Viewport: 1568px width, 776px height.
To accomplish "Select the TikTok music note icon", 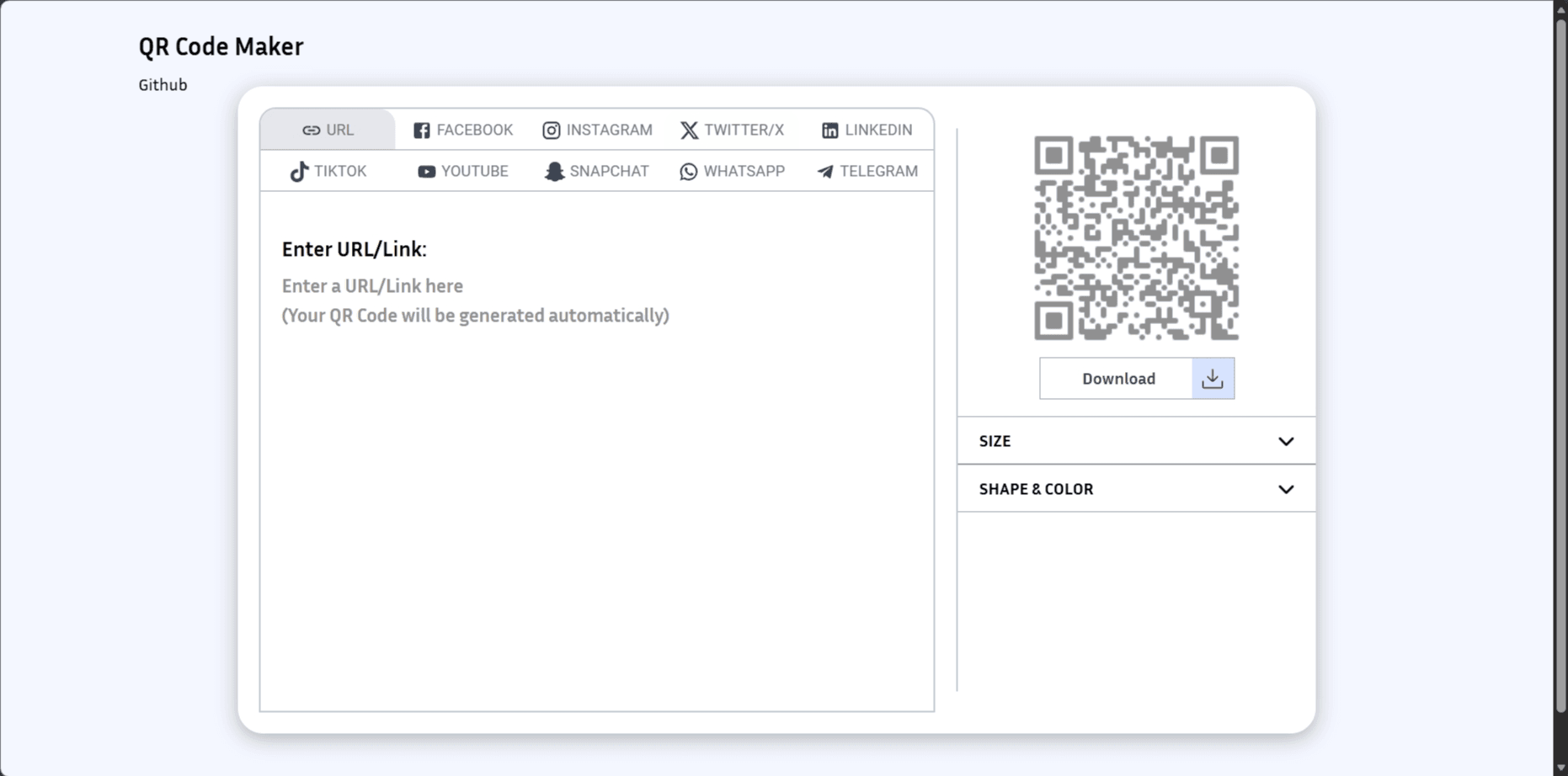I will click(x=298, y=171).
